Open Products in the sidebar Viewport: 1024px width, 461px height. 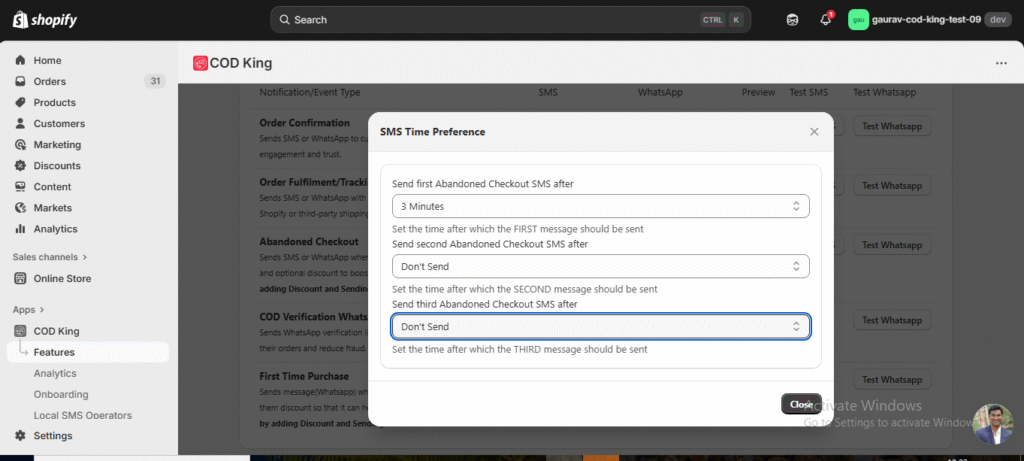tap(54, 103)
